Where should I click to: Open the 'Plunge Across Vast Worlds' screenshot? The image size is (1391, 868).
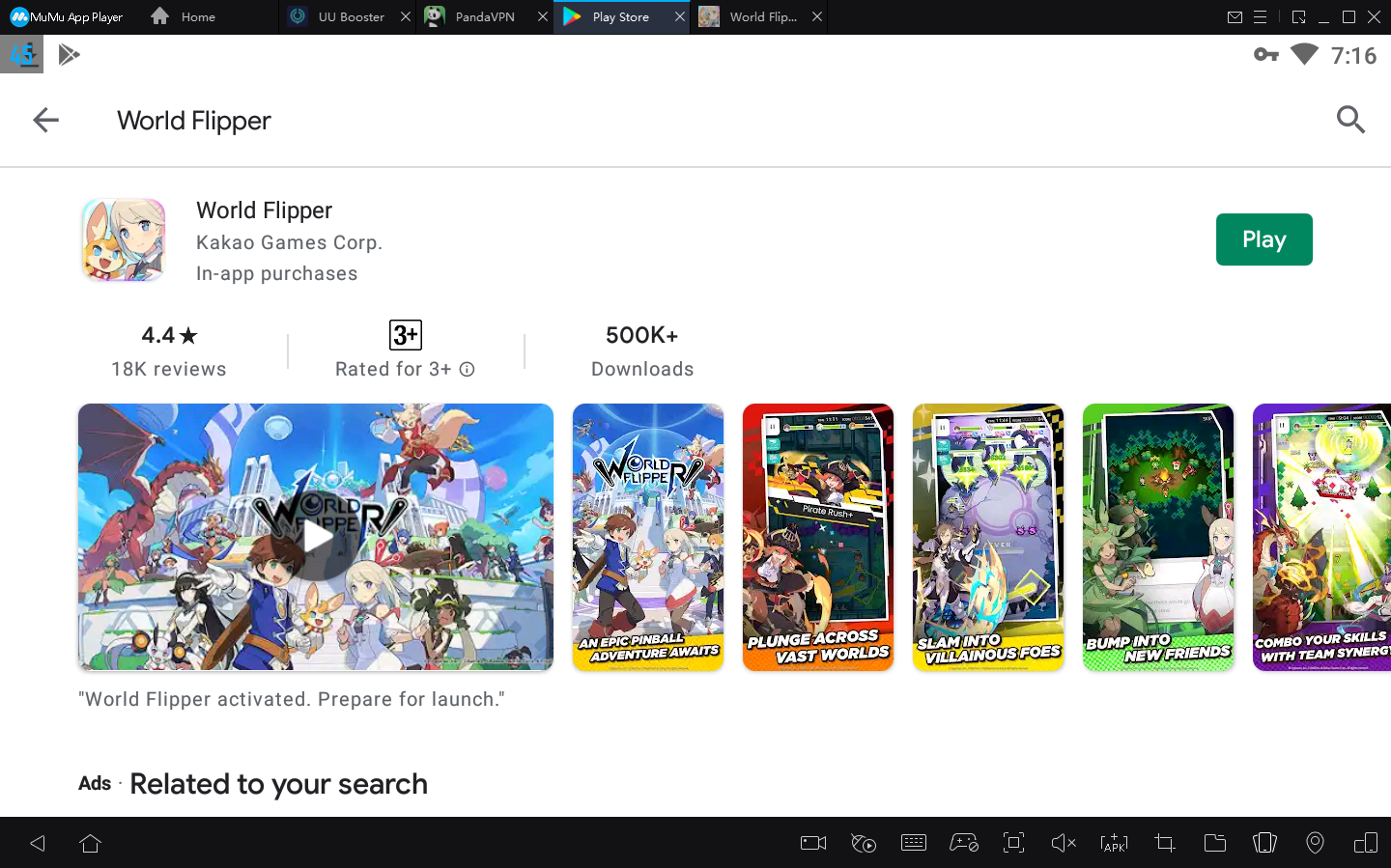pyautogui.click(x=818, y=537)
